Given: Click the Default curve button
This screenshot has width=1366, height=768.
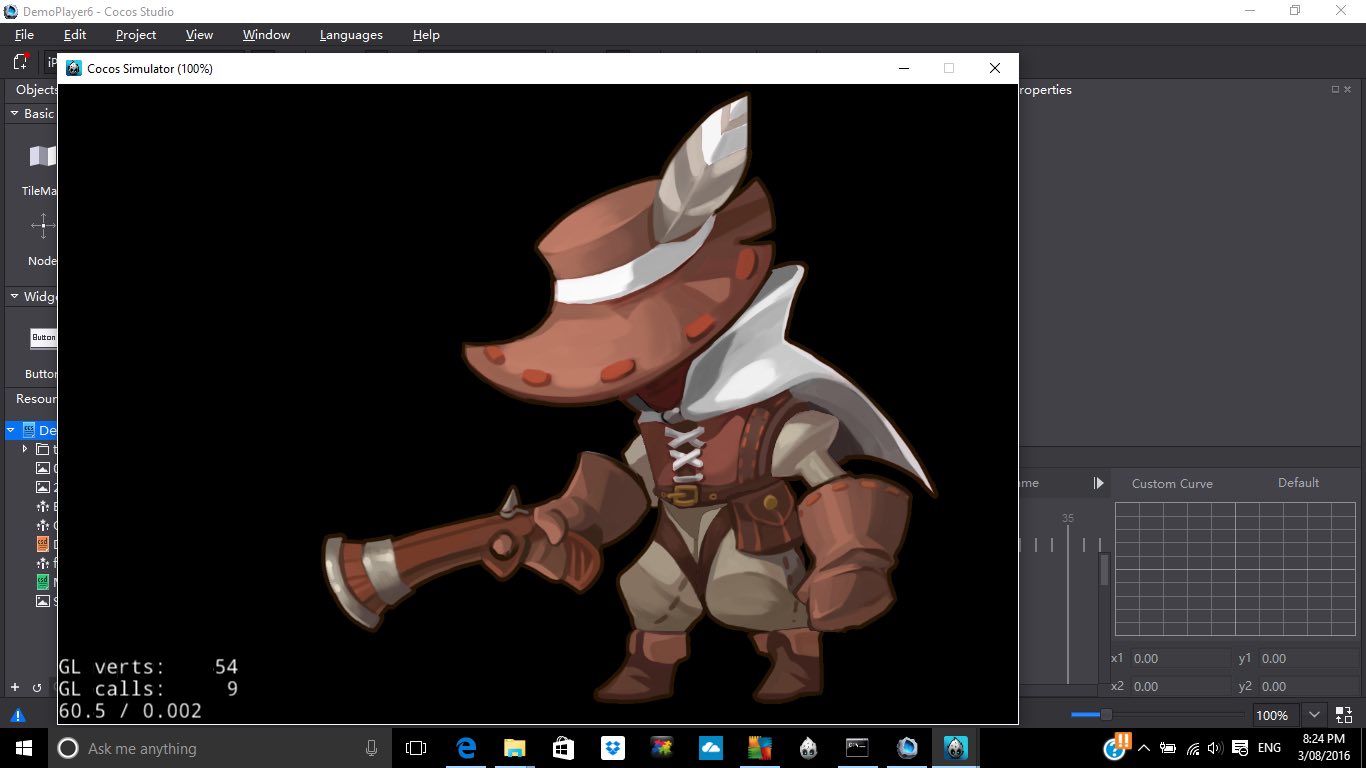Looking at the screenshot, I should click(1298, 482).
